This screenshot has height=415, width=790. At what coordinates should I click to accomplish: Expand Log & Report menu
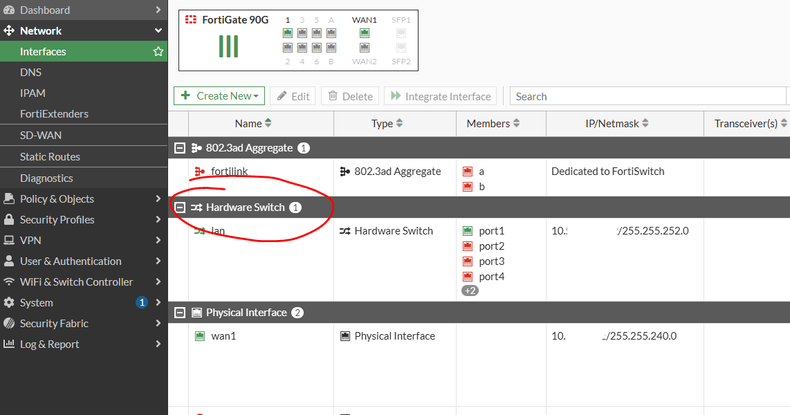click(83, 344)
